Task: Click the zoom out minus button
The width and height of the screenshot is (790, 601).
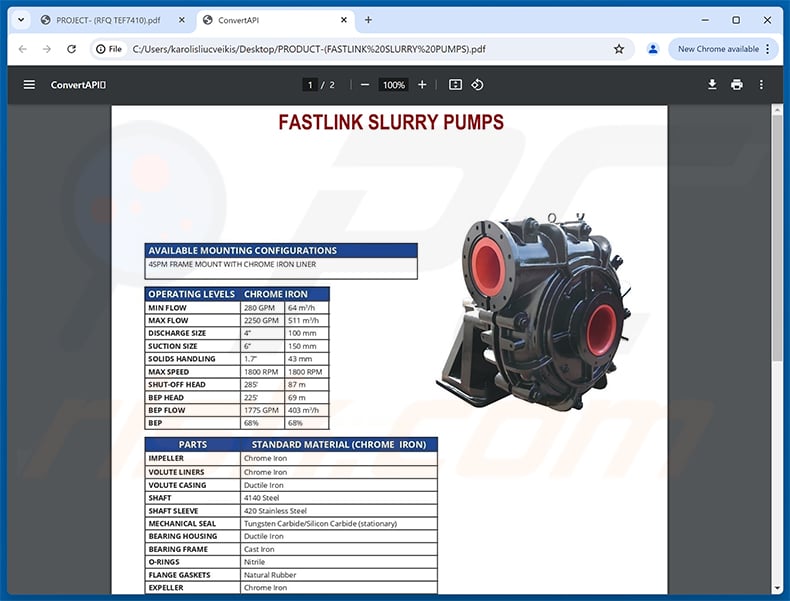Action: pyautogui.click(x=365, y=85)
